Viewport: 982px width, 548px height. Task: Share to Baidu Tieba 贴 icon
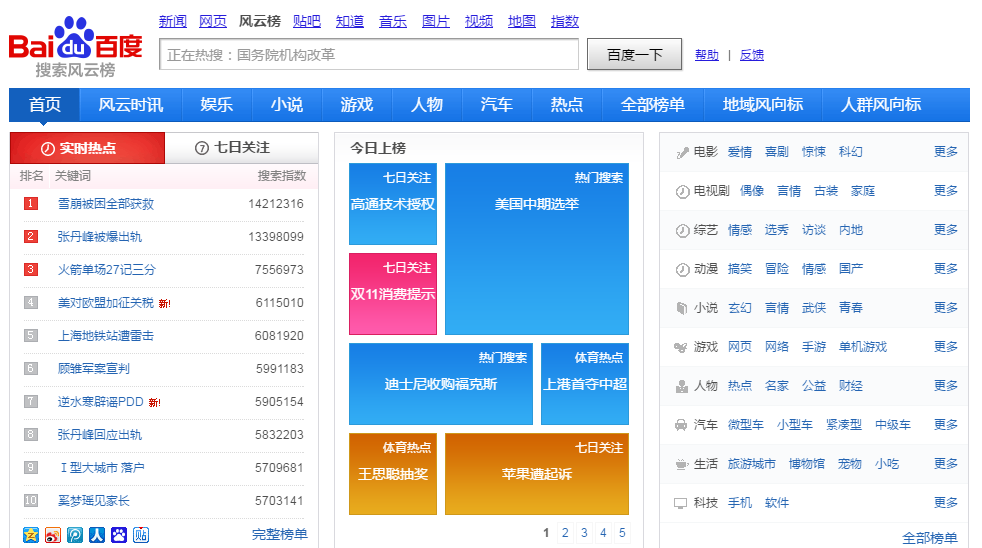tap(141, 535)
